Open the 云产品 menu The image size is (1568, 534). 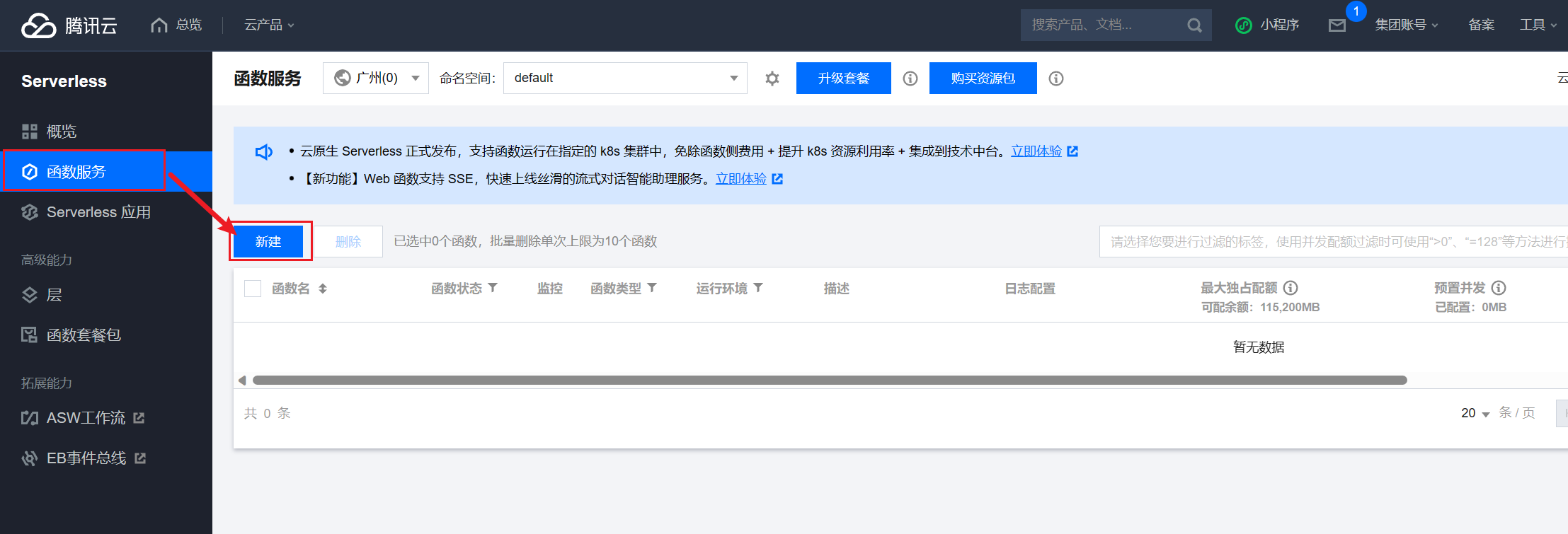[269, 25]
